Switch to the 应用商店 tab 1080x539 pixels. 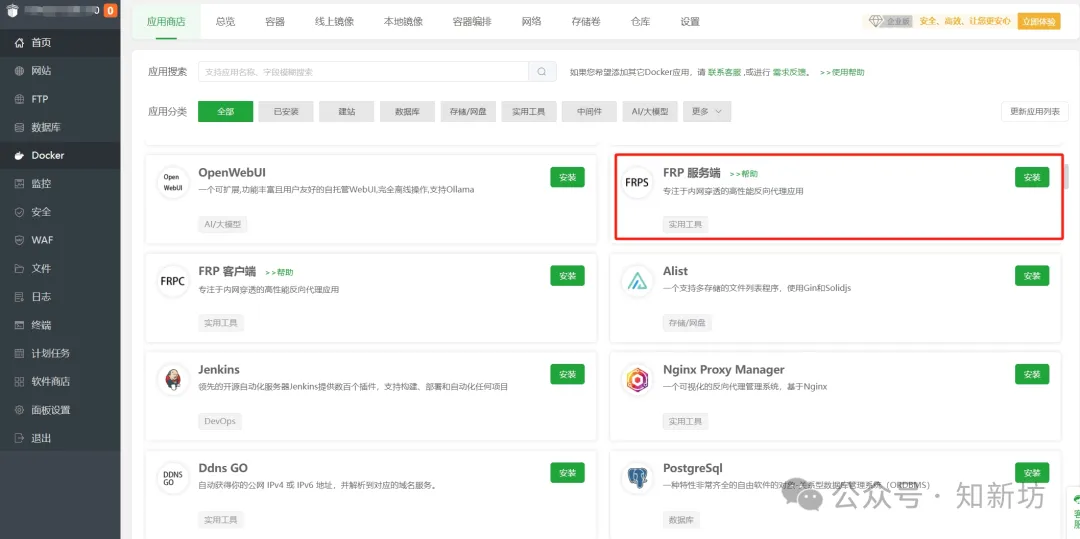pos(166,21)
